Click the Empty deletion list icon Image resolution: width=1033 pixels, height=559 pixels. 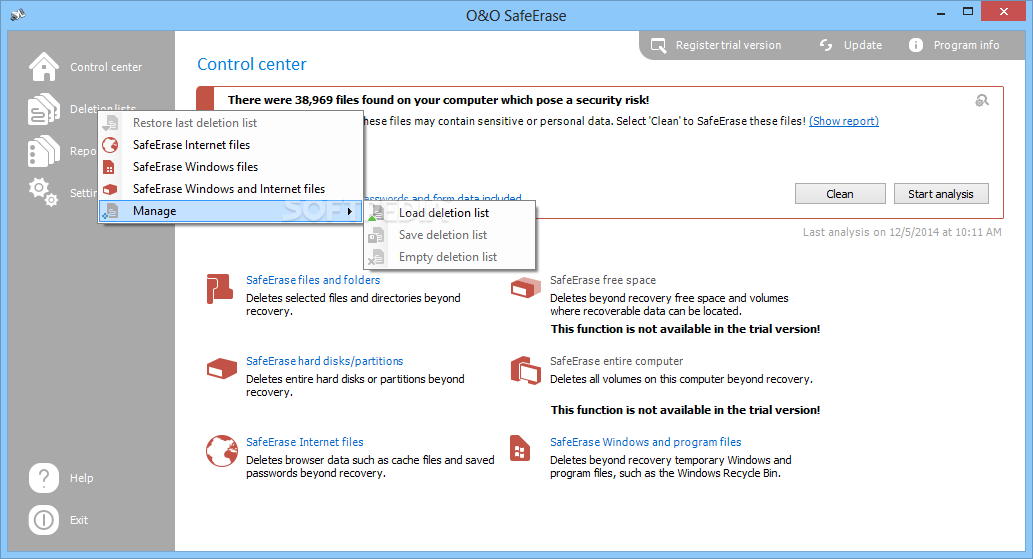click(x=376, y=257)
